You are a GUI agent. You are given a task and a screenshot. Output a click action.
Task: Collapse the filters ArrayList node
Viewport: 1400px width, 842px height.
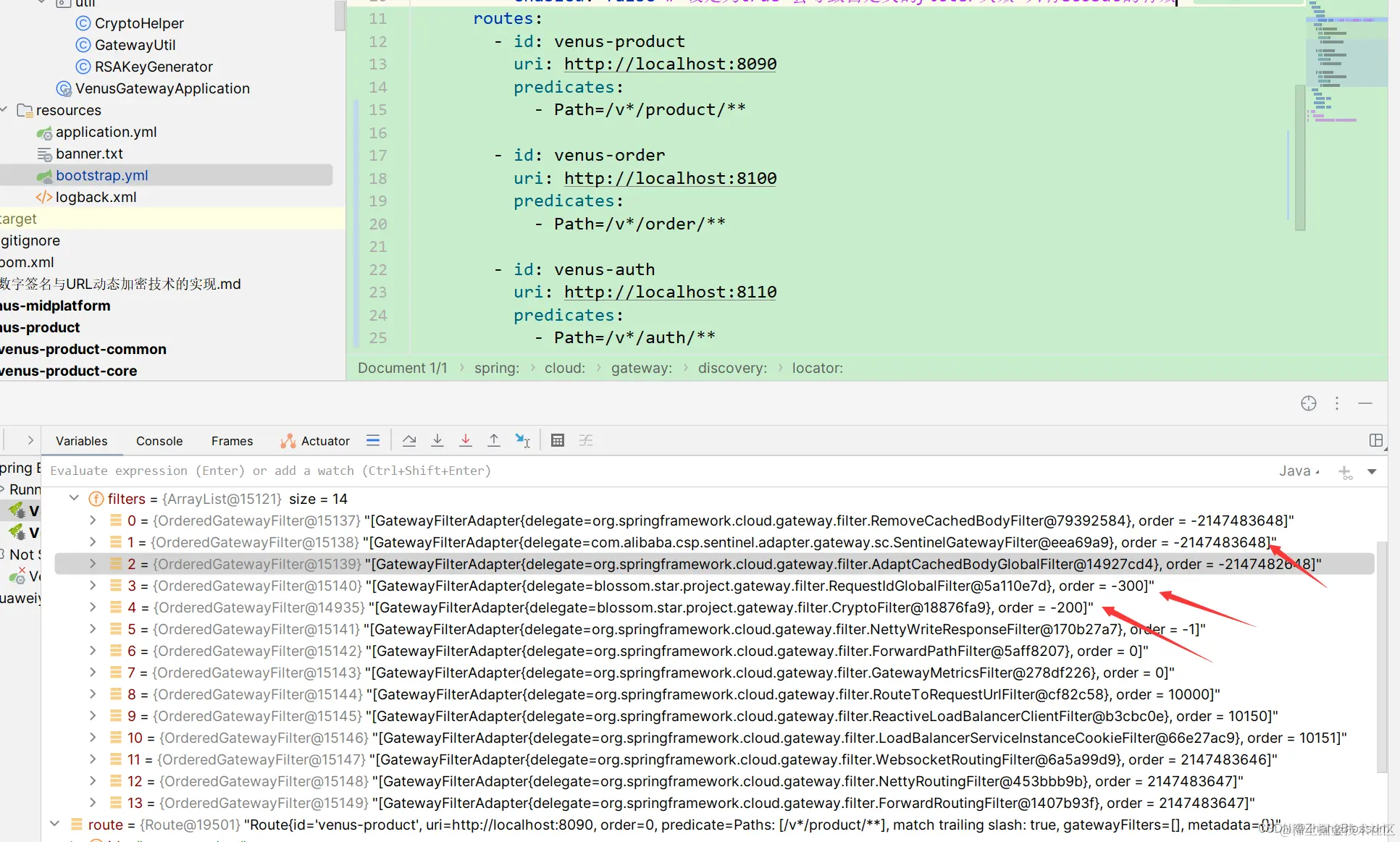click(74, 498)
